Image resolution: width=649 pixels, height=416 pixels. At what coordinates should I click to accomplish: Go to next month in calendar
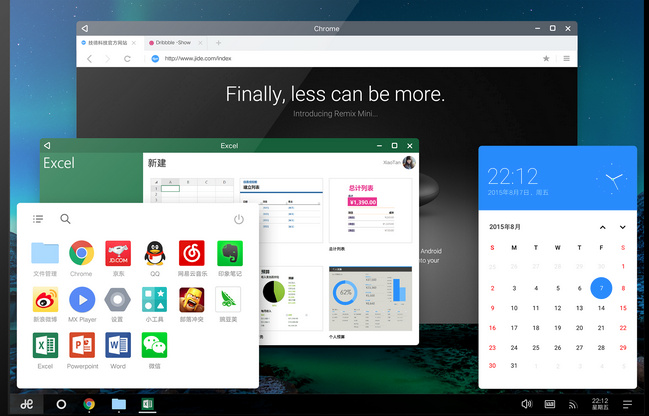tap(622, 227)
